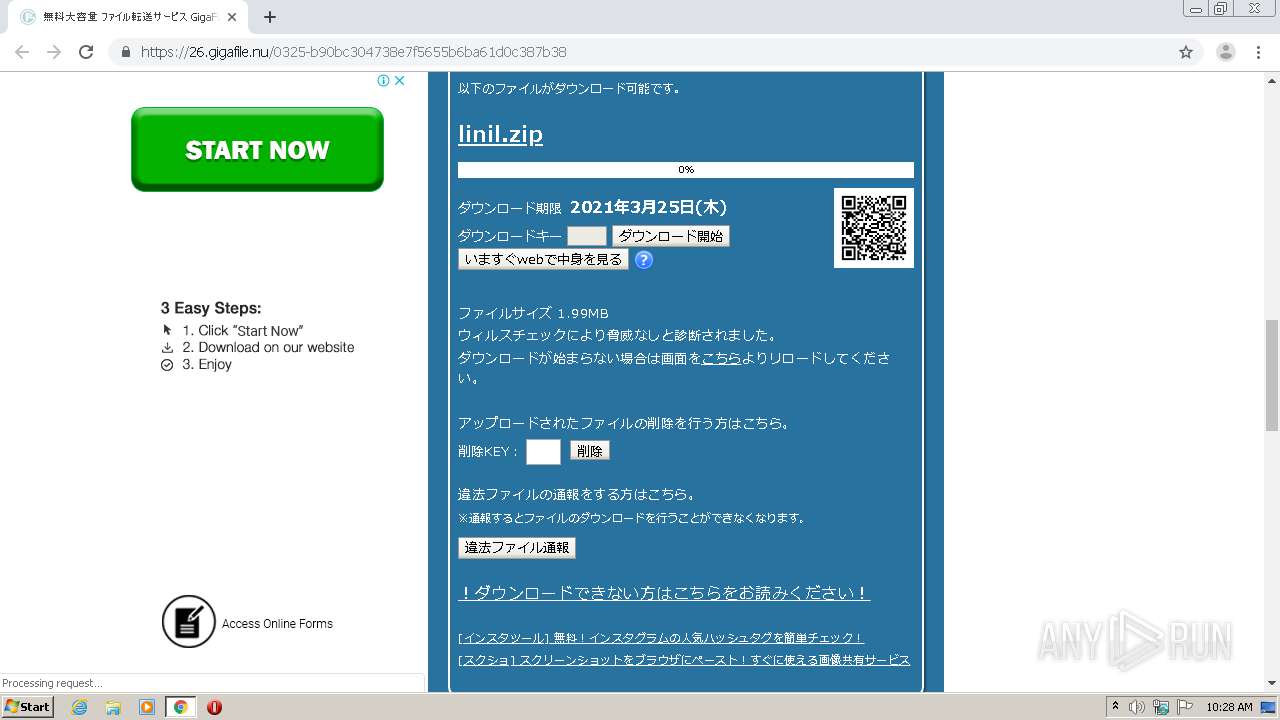This screenshot has width=1280, height=720.
Task: Click the page vertical scrollbar thumb
Action: [x=1272, y=375]
